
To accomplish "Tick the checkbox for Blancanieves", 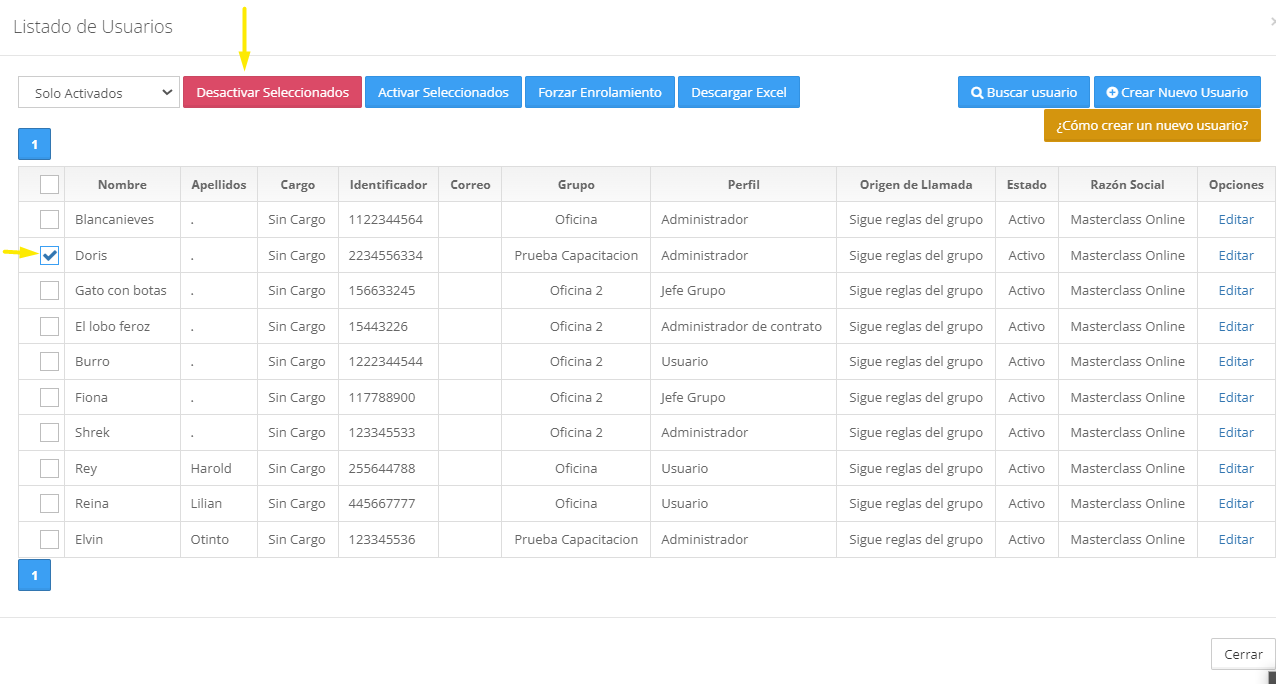I will (49, 220).
